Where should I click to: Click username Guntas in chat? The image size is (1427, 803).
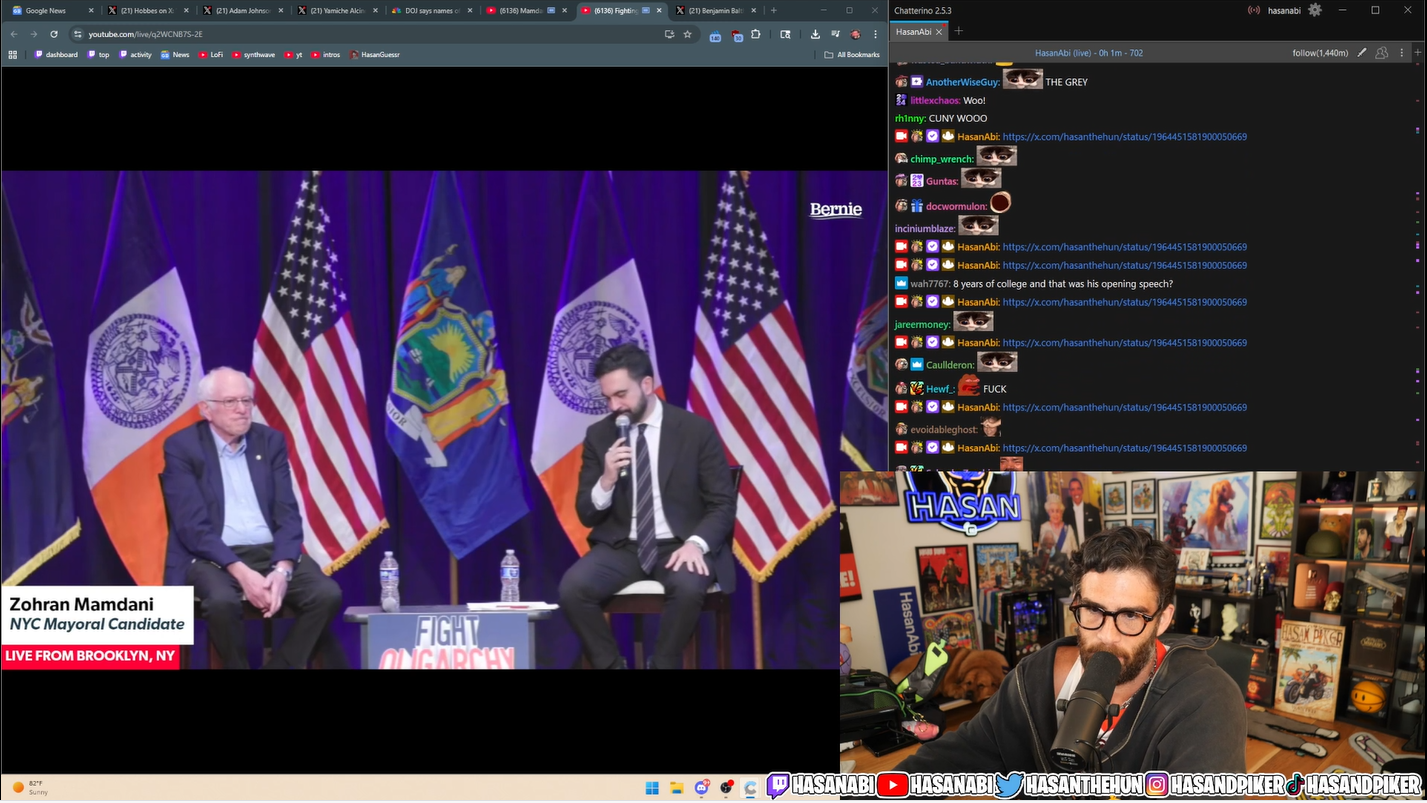pos(942,181)
